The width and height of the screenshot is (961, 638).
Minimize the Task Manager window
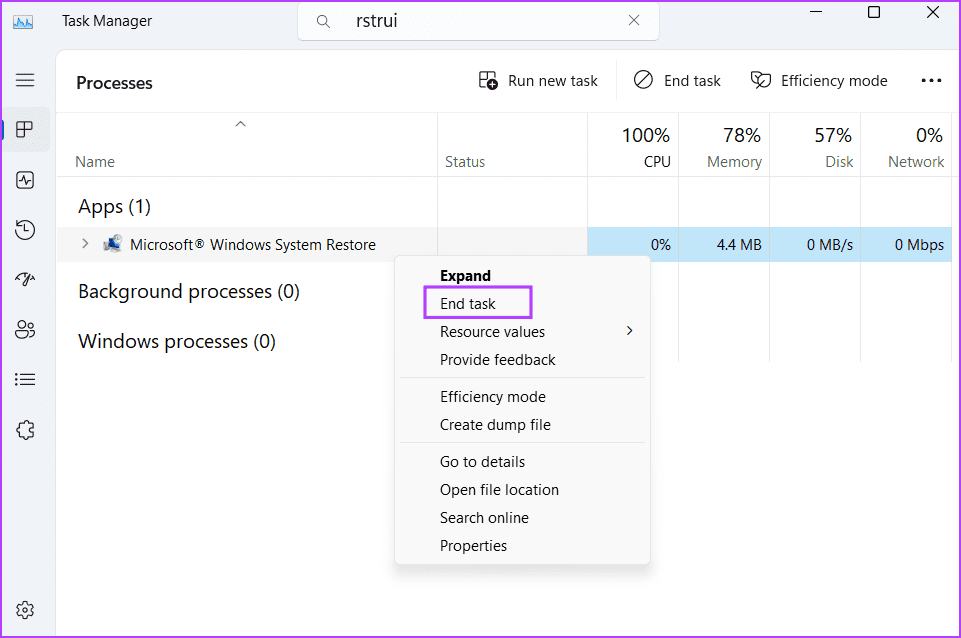pyautogui.click(x=816, y=12)
